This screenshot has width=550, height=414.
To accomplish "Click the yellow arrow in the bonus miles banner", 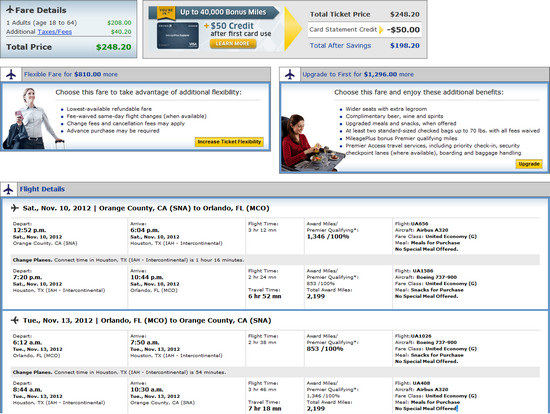I will 293,29.
